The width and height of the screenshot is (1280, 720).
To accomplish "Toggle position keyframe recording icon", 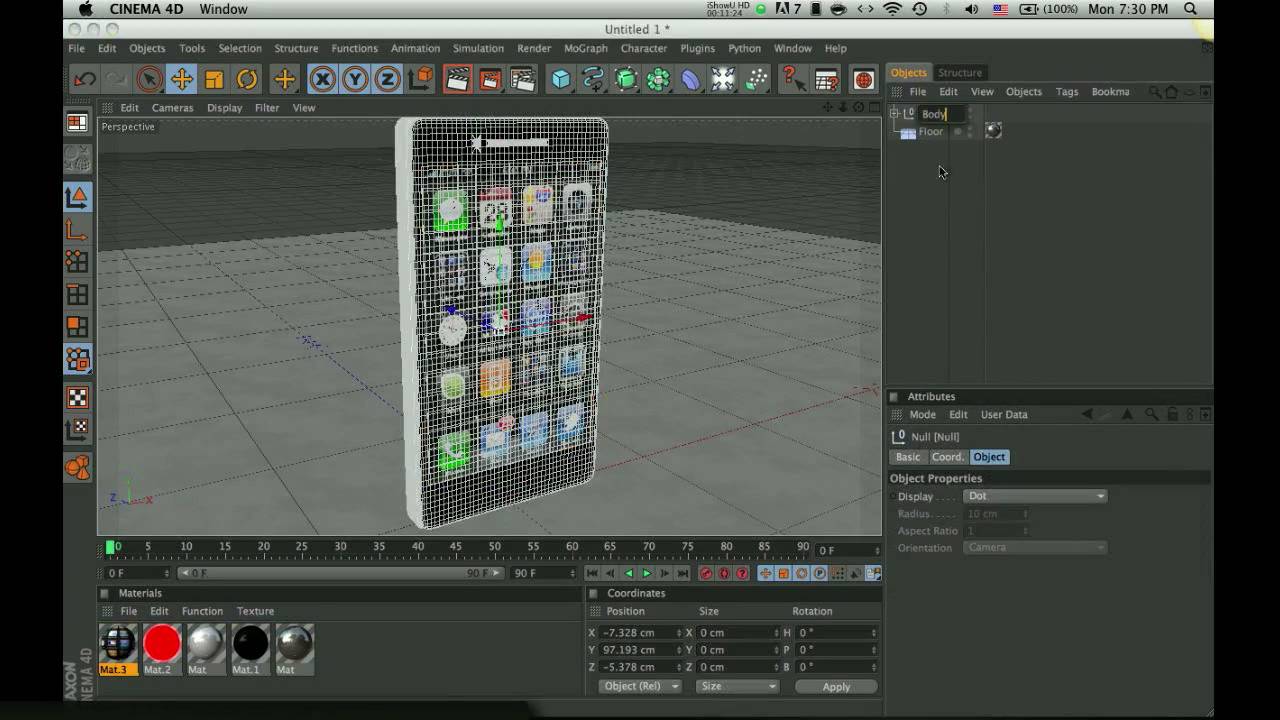I will 765,574.
